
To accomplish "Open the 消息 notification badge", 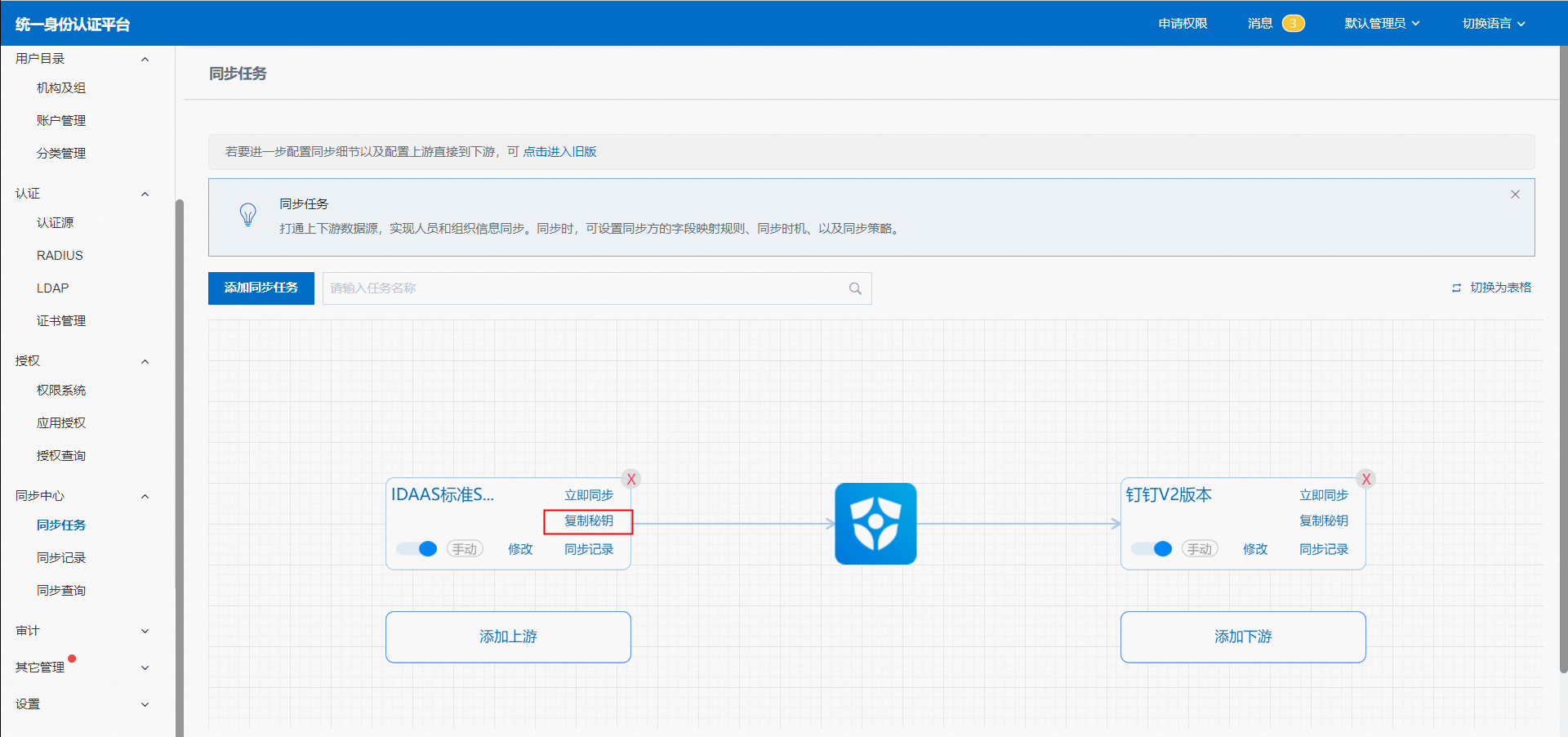I will point(1293,24).
